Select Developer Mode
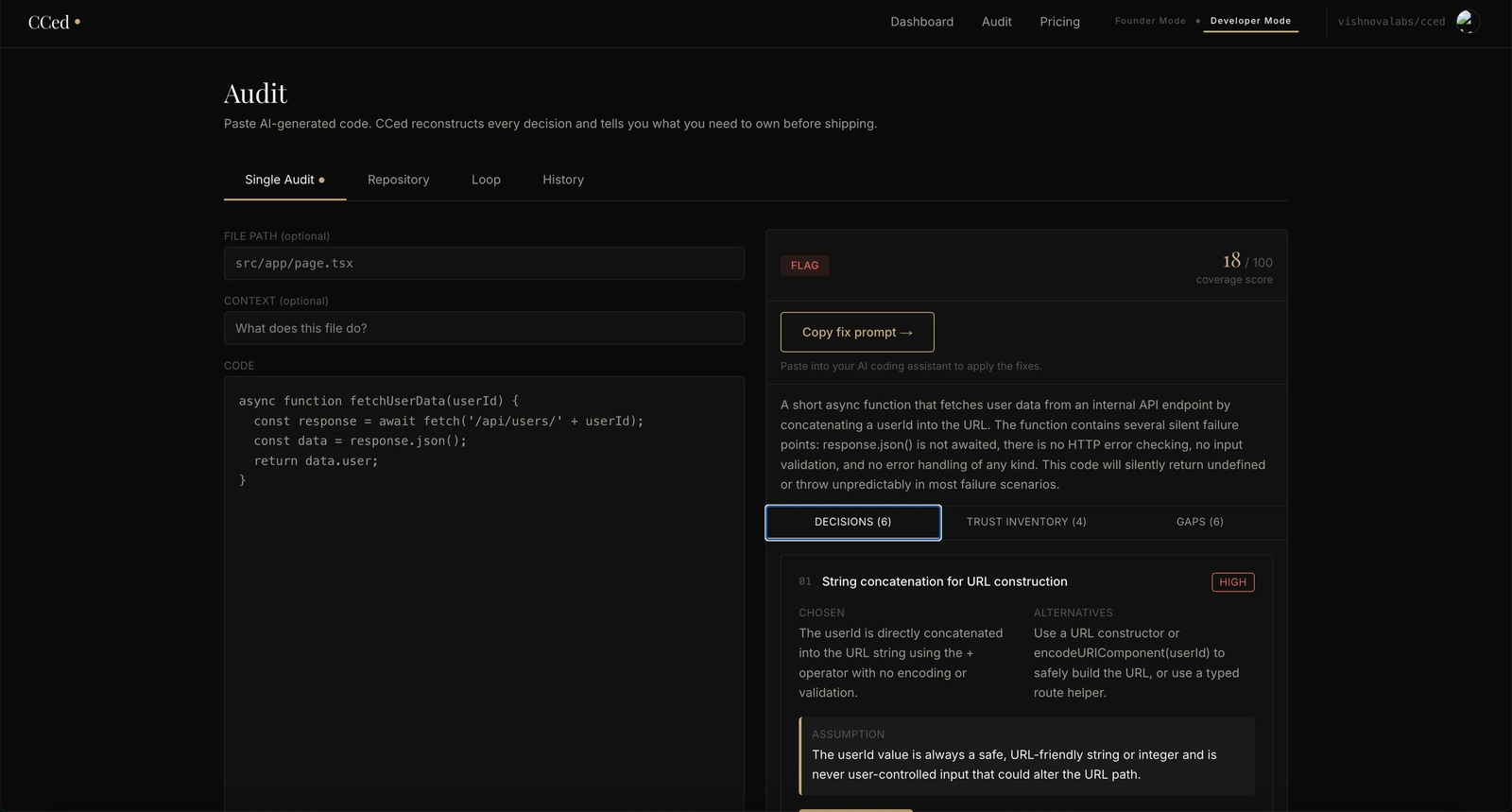 (x=1250, y=21)
